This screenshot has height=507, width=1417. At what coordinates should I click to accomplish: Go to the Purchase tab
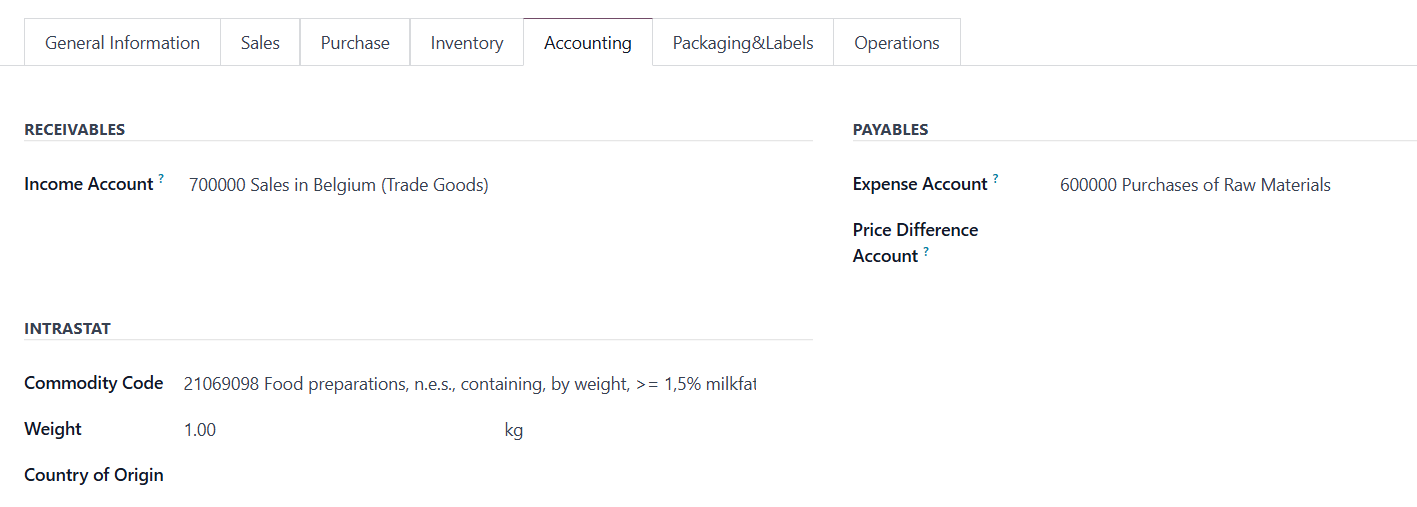(355, 43)
